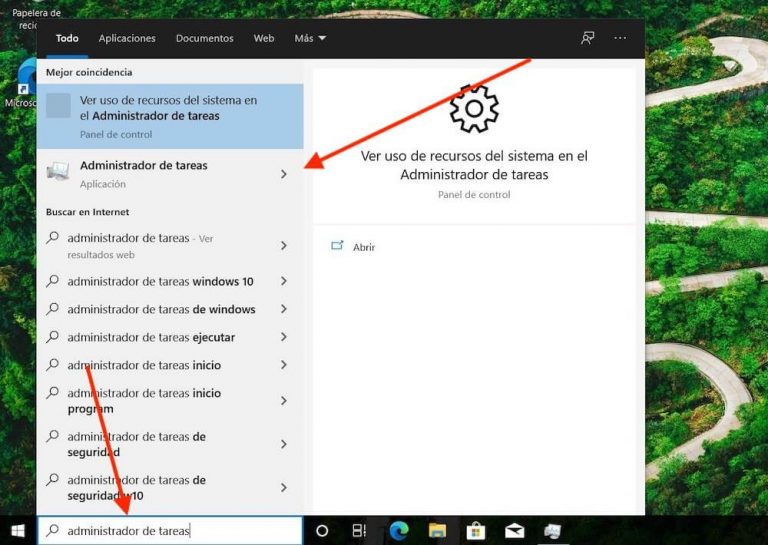
Task: Expand arrow for 'administrador de tareas inicio program'
Action: (x=284, y=401)
